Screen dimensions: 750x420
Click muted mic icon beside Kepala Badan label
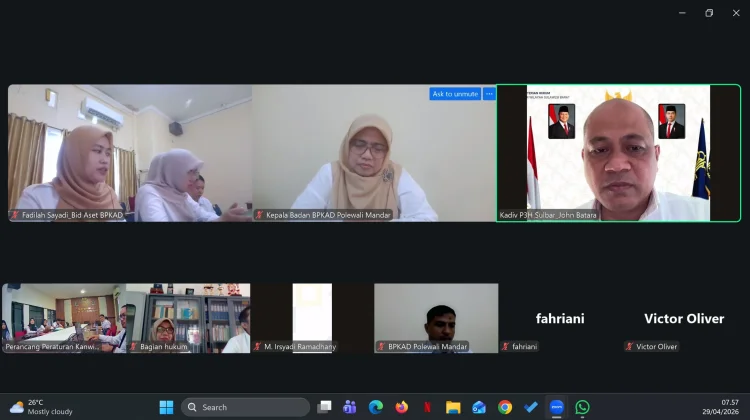pyautogui.click(x=259, y=215)
